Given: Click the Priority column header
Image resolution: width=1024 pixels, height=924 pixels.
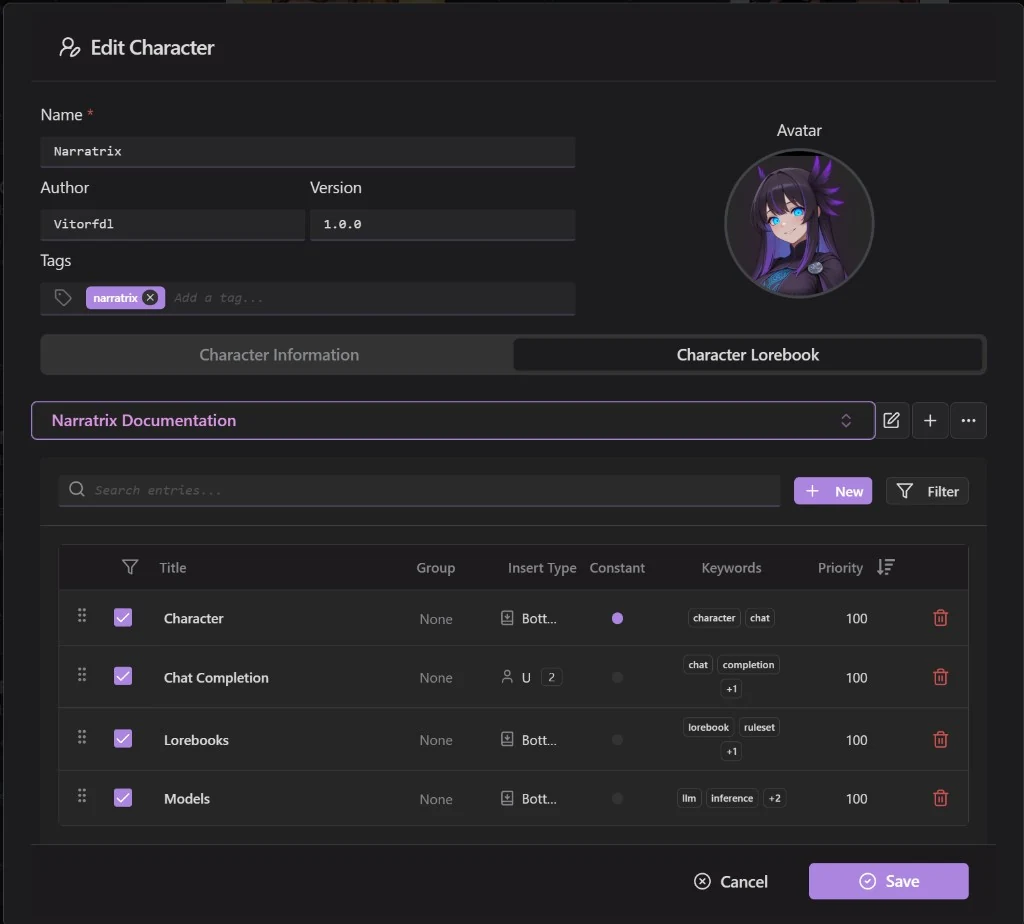Looking at the screenshot, I should pos(840,567).
